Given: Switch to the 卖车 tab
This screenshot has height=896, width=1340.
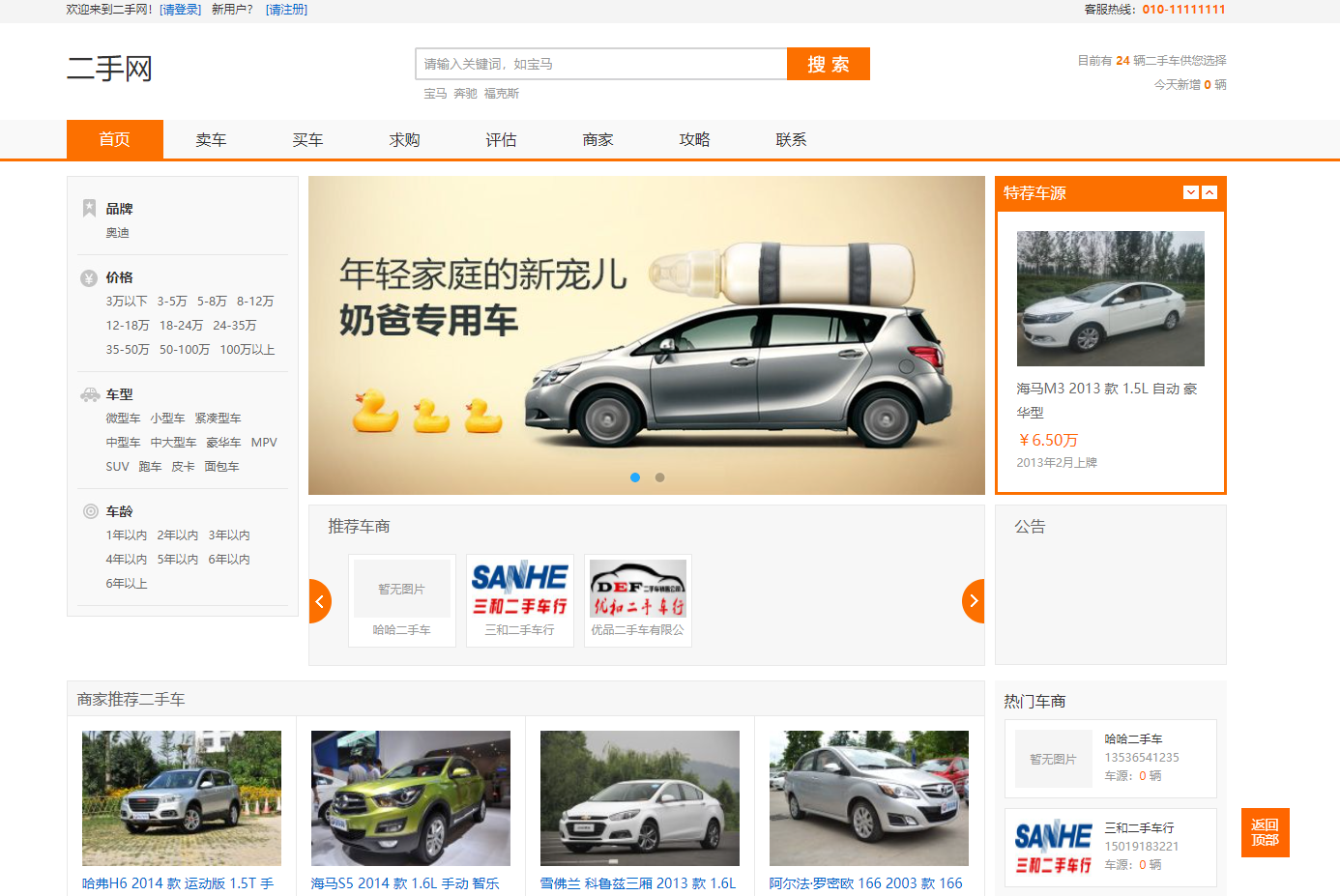Looking at the screenshot, I should 211,139.
